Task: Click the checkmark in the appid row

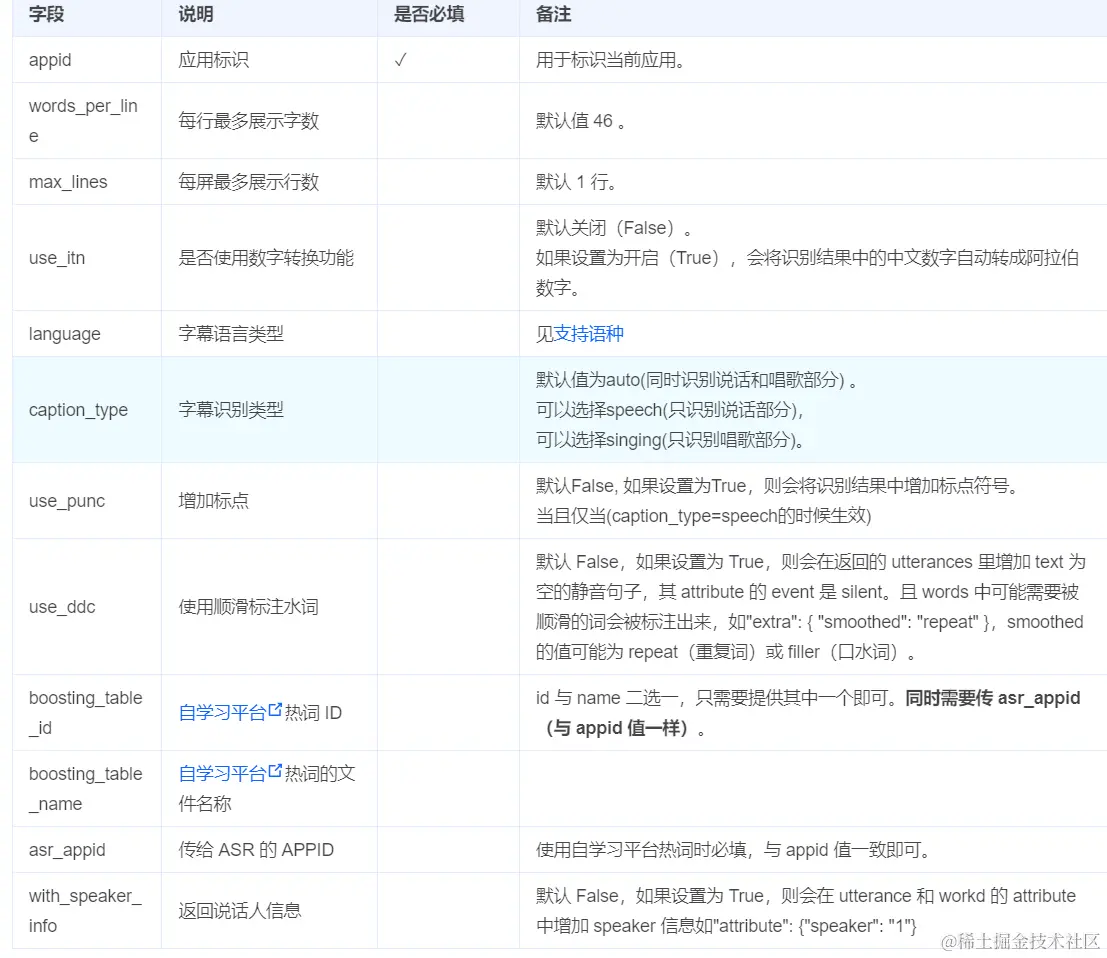Action: point(400,60)
